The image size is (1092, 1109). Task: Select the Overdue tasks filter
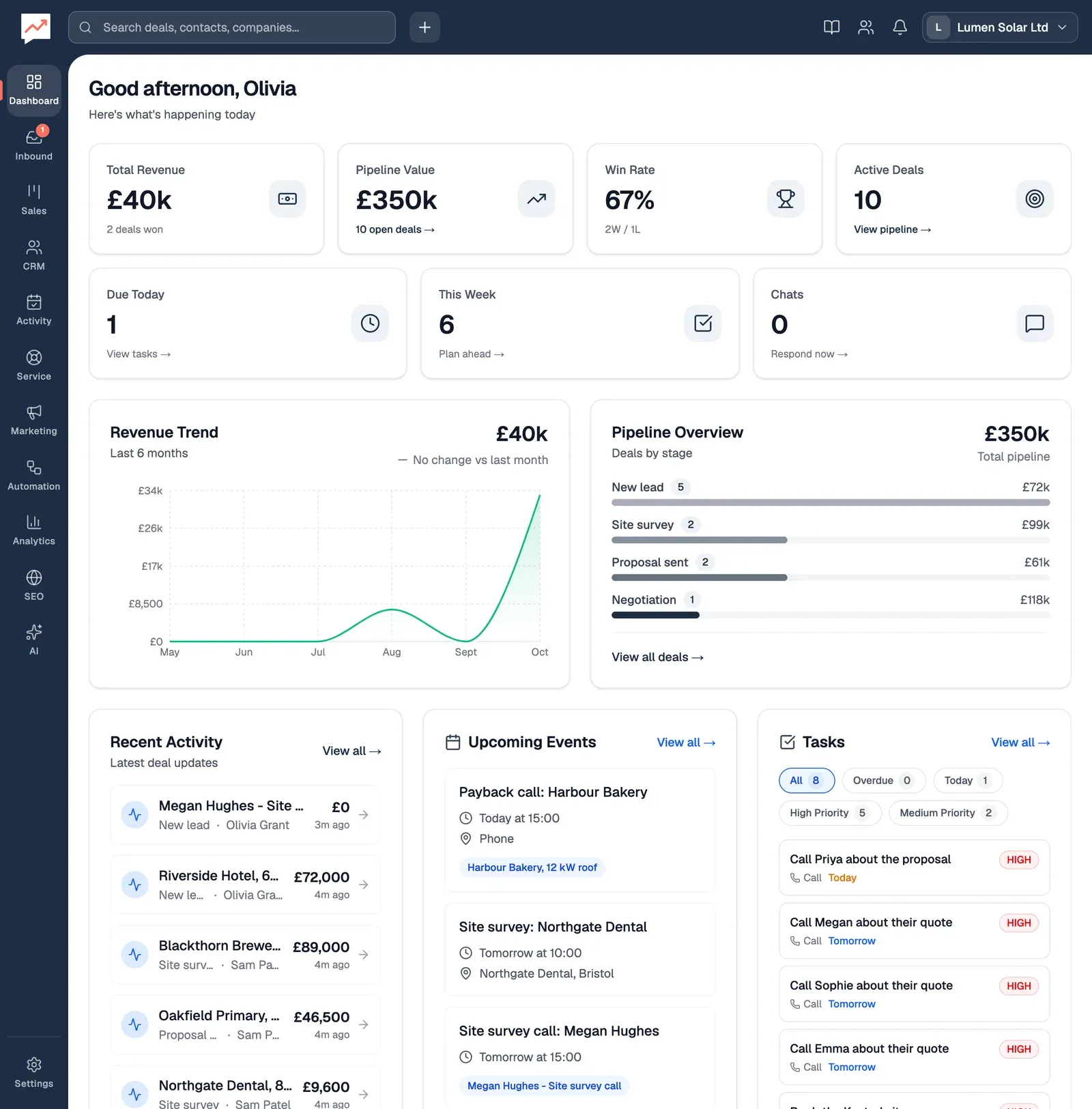tap(883, 781)
